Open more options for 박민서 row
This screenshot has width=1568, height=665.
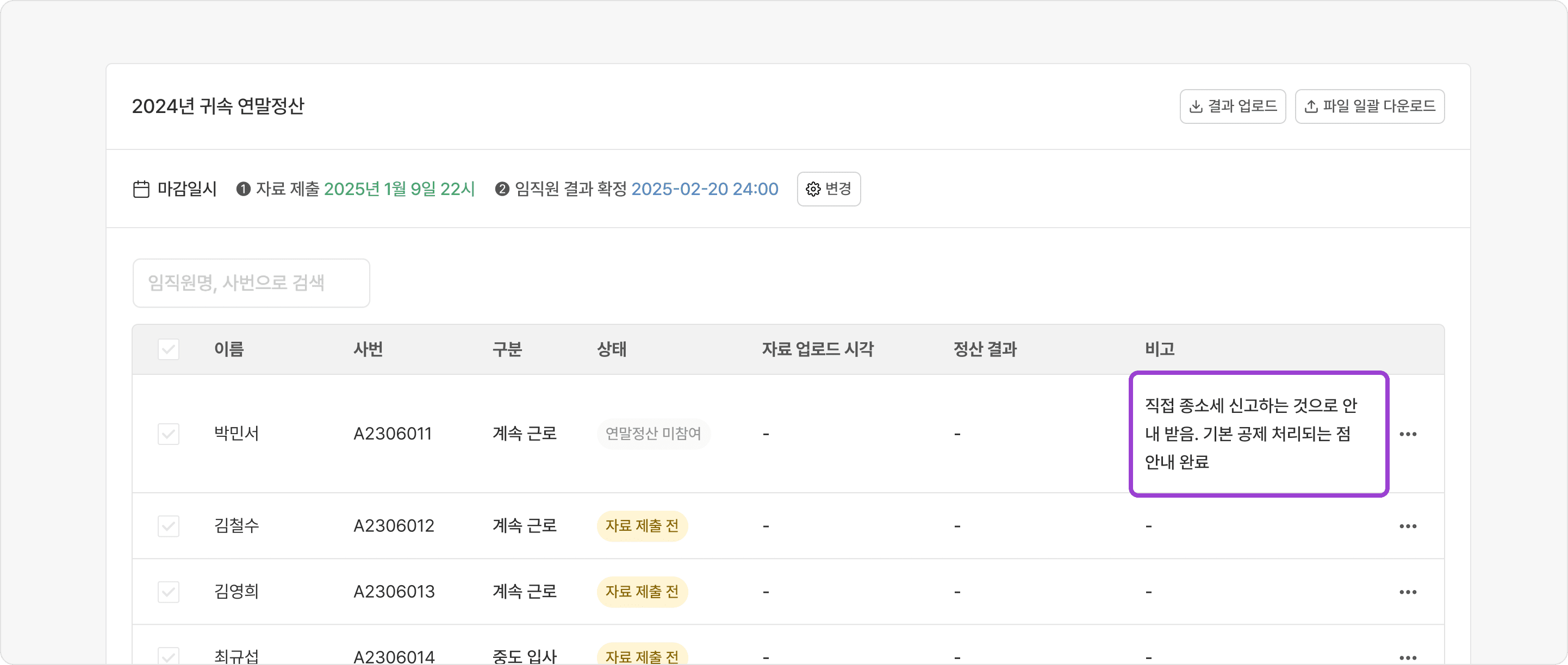1407,434
